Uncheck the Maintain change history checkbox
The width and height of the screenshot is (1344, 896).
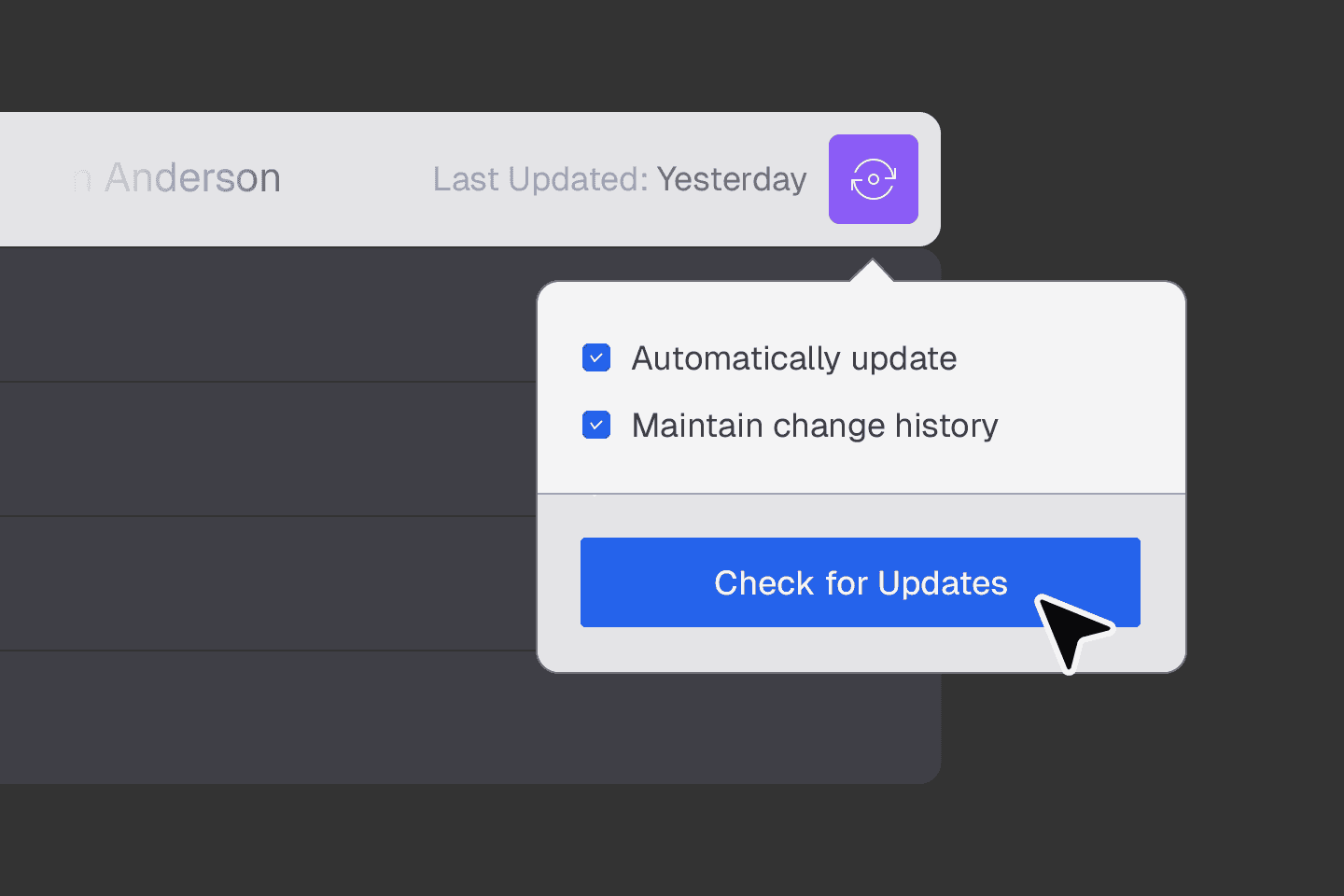coord(596,425)
